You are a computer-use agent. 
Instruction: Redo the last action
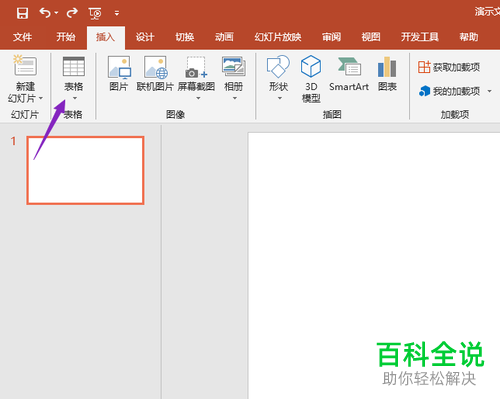[x=72, y=13]
